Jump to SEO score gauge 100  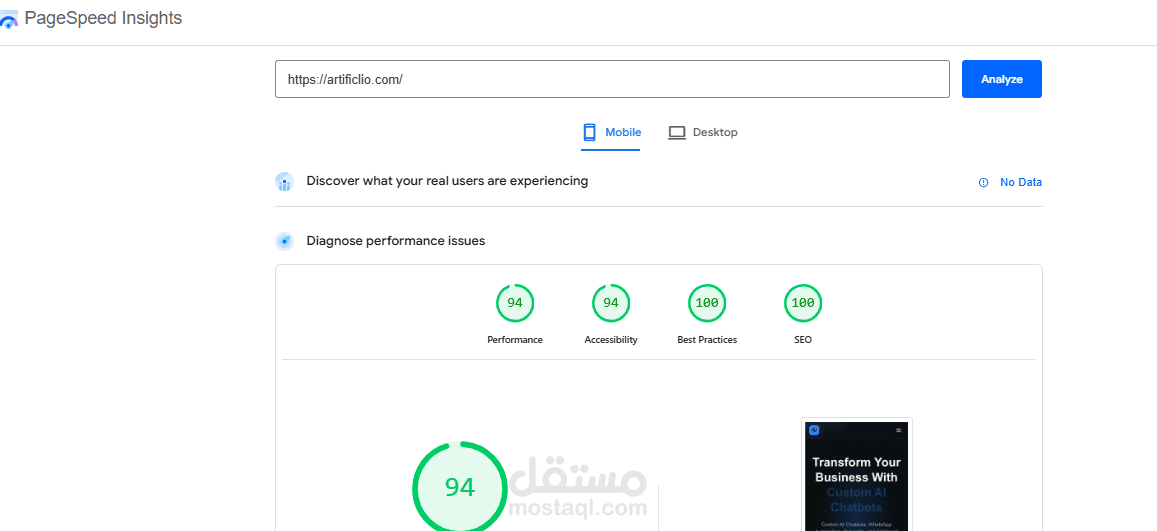[x=803, y=303]
